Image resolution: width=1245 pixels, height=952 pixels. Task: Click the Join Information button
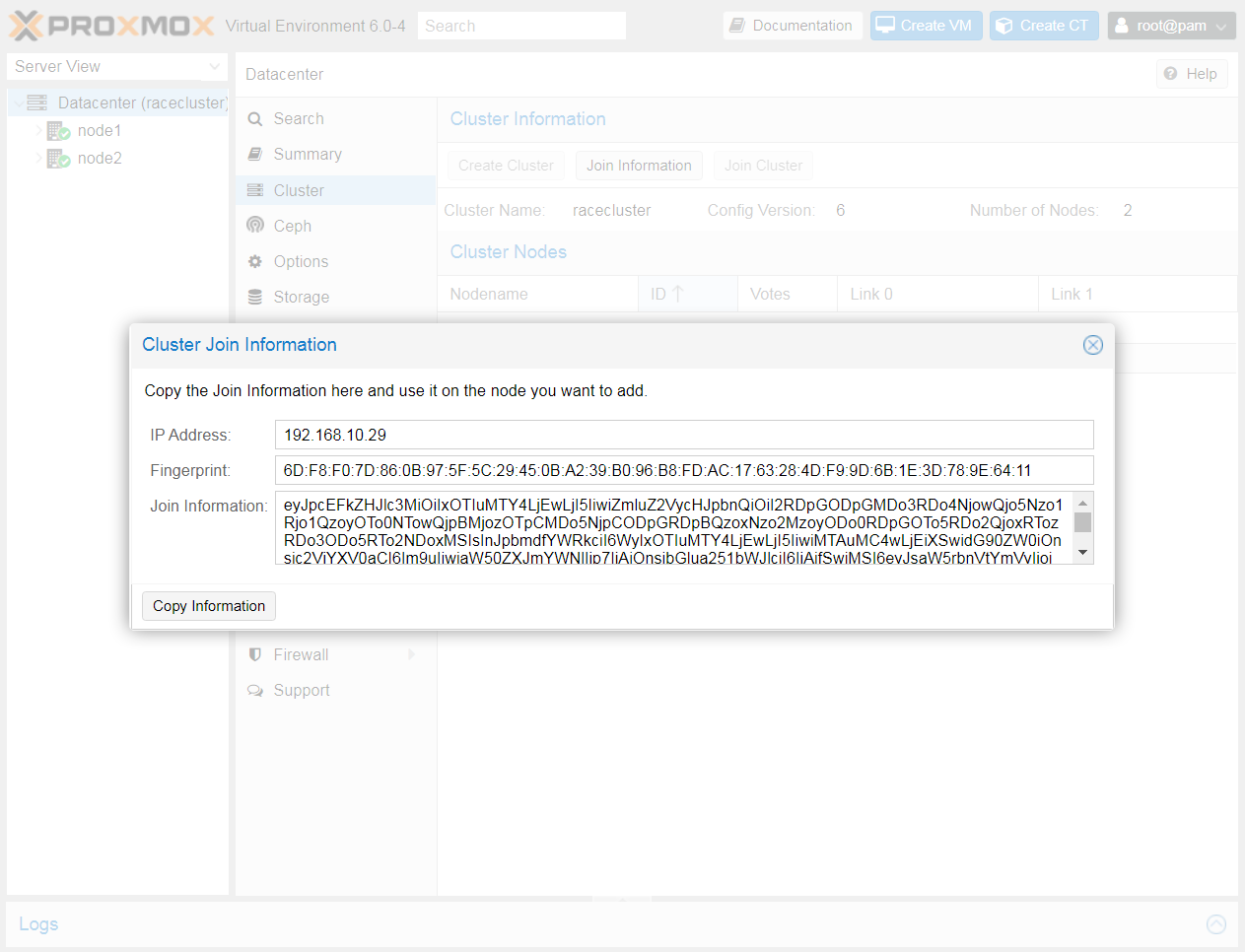coord(639,166)
